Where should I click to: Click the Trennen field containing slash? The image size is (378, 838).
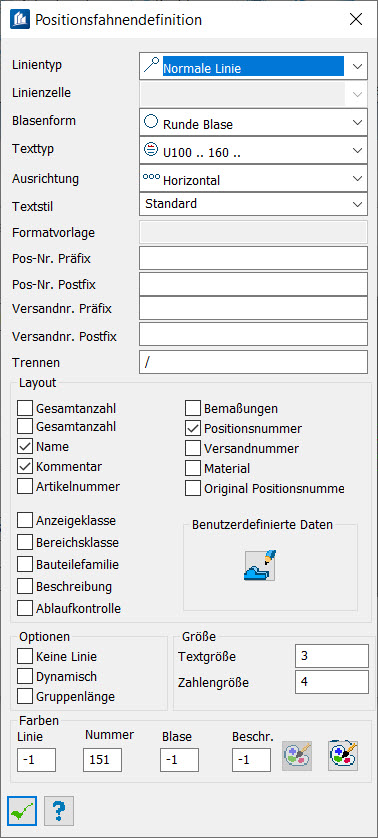[x=253, y=362]
